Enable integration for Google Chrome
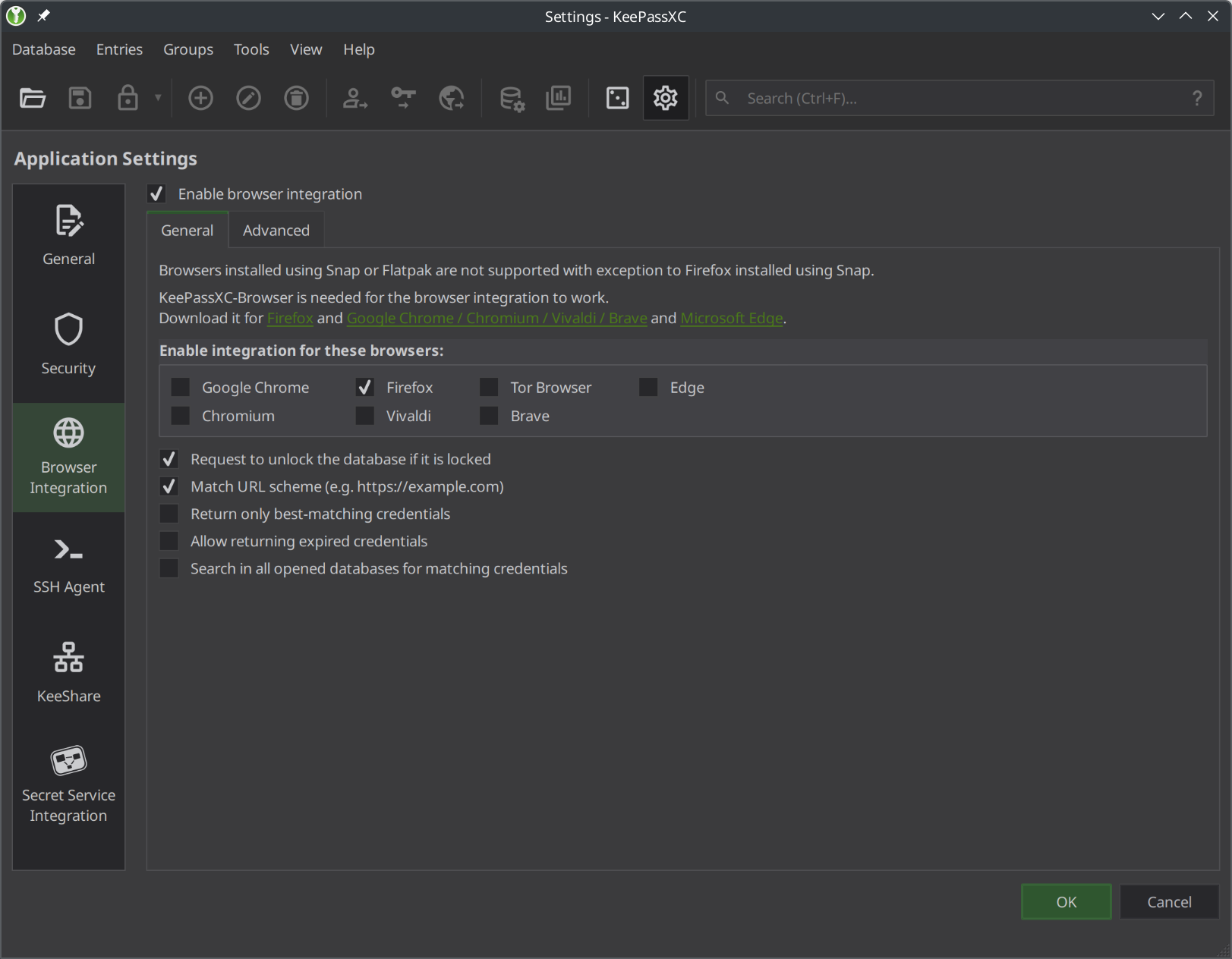Viewport: 1232px width, 959px height. click(181, 388)
